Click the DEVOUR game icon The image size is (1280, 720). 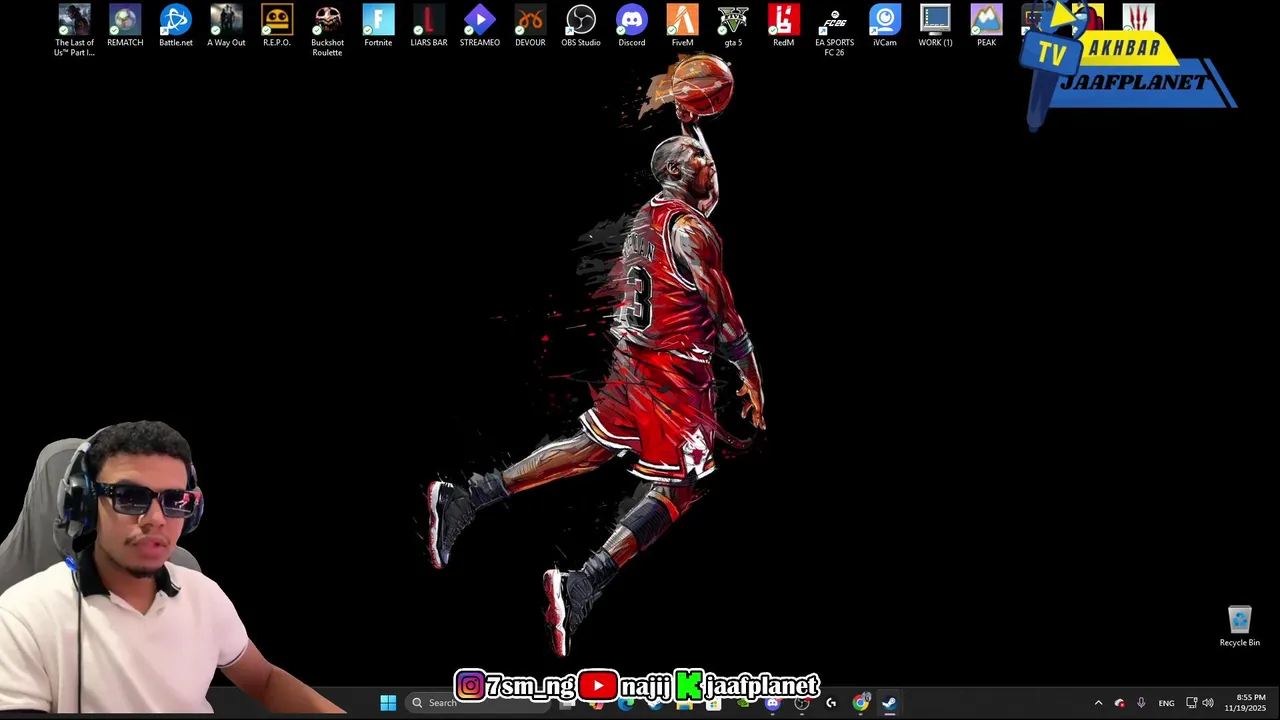pyautogui.click(x=530, y=26)
